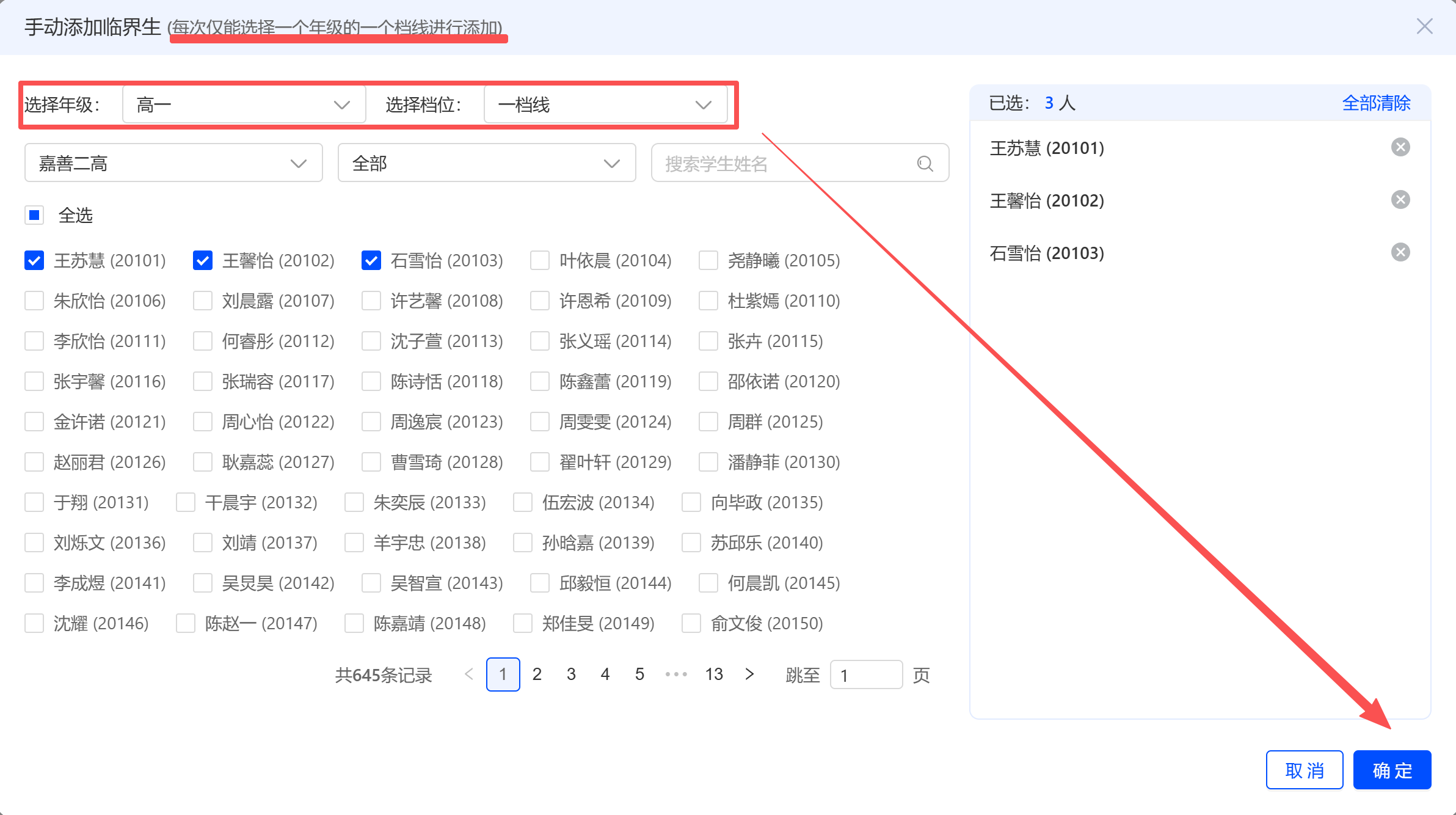Close the 手动添加临界生 dialog
The image size is (1456, 815).
pyautogui.click(x=1424, y=26)
